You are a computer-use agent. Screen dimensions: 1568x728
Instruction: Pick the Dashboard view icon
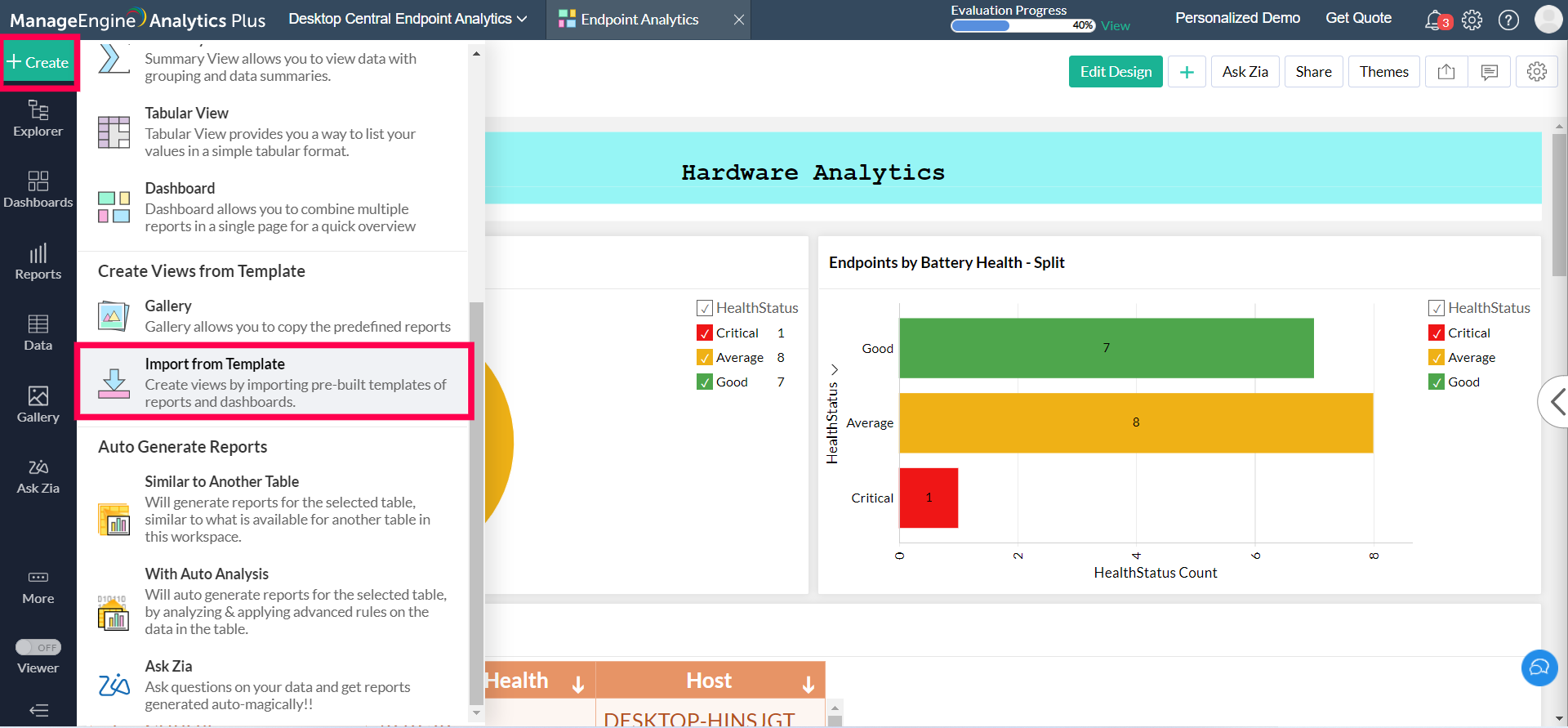[x=114, y=207]
